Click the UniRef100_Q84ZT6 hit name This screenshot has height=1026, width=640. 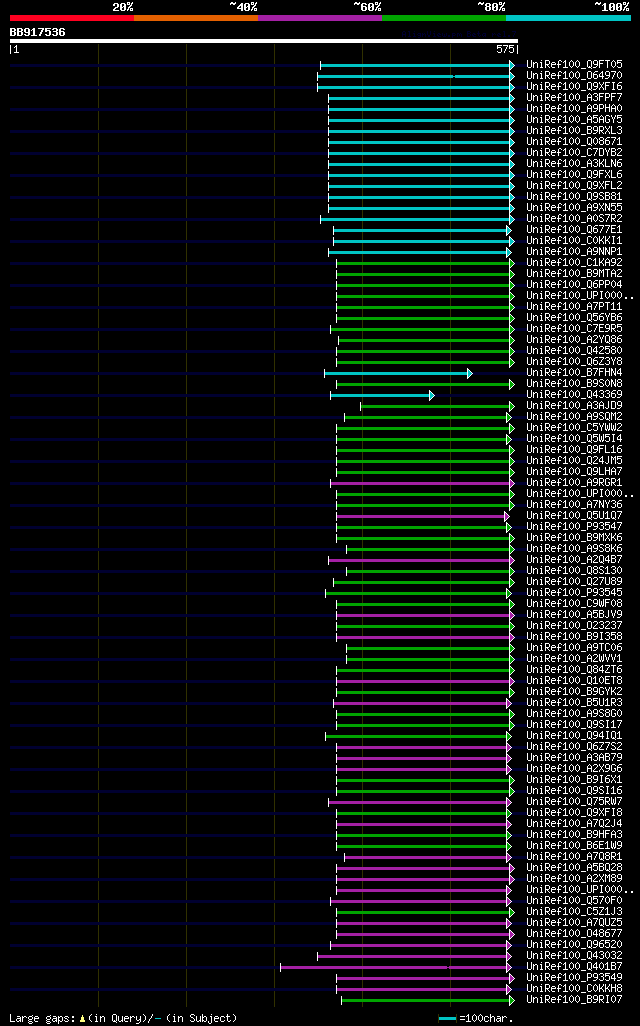click(x=575, y=669)
